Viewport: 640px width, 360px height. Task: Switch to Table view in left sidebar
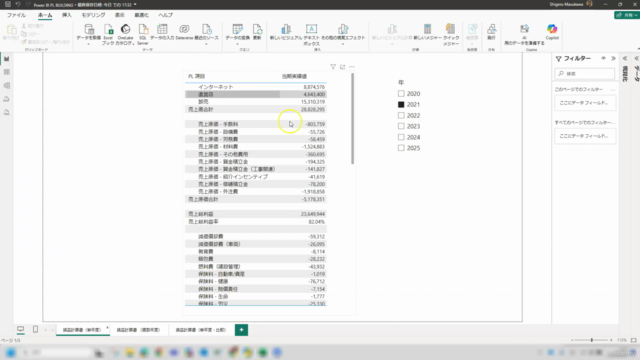tap(7, 72)
